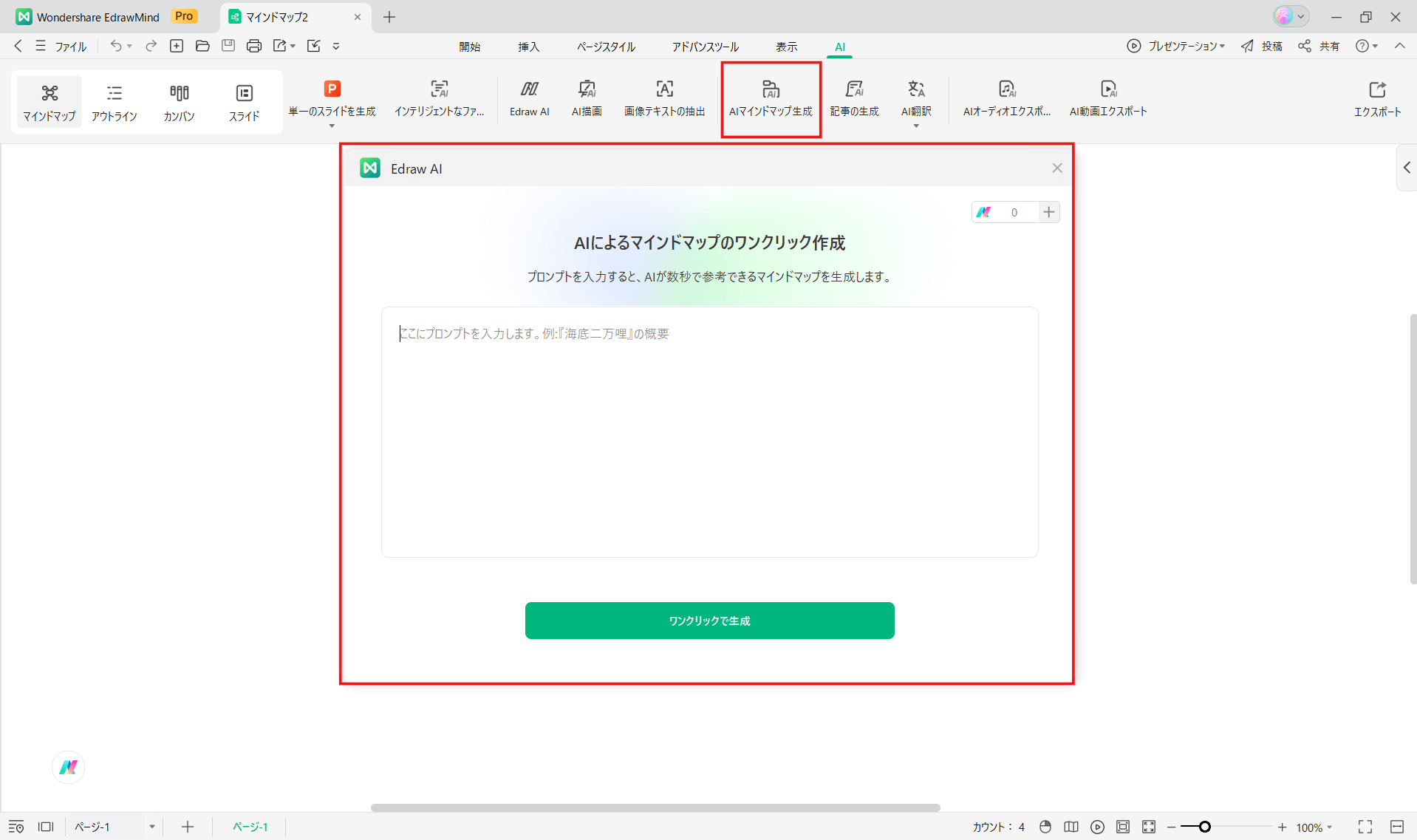Expand the quick export dropdown
Viewport: 1417px width, 840px height.
(x=293, y=47)
